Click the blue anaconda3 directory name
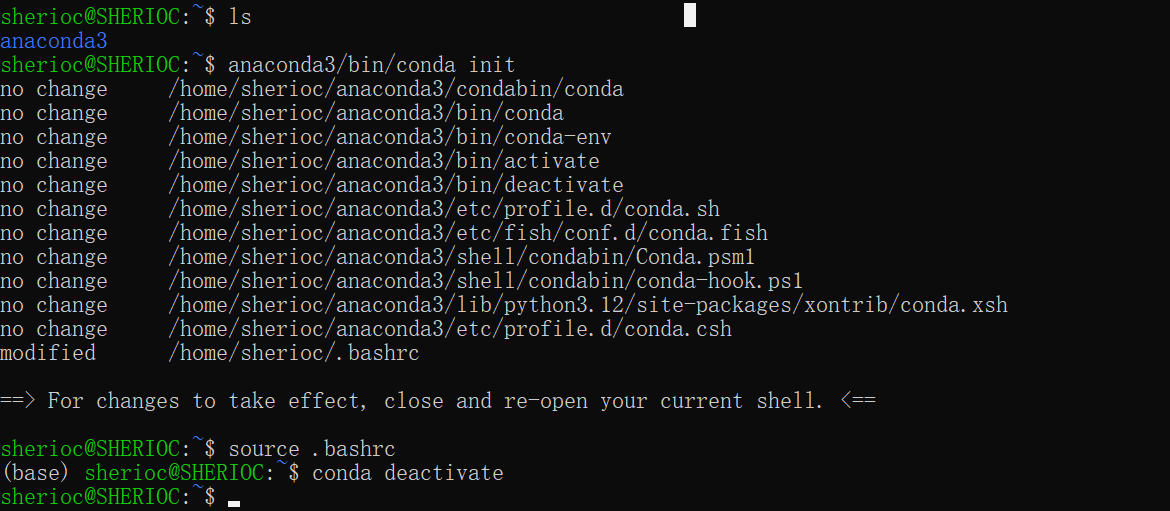Screen dimensions: 1170x511 tap(53, 41)
